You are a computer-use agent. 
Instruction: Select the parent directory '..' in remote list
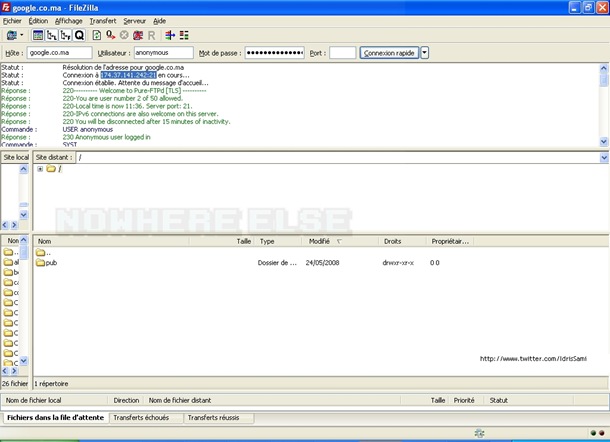(x=43, y=253)
